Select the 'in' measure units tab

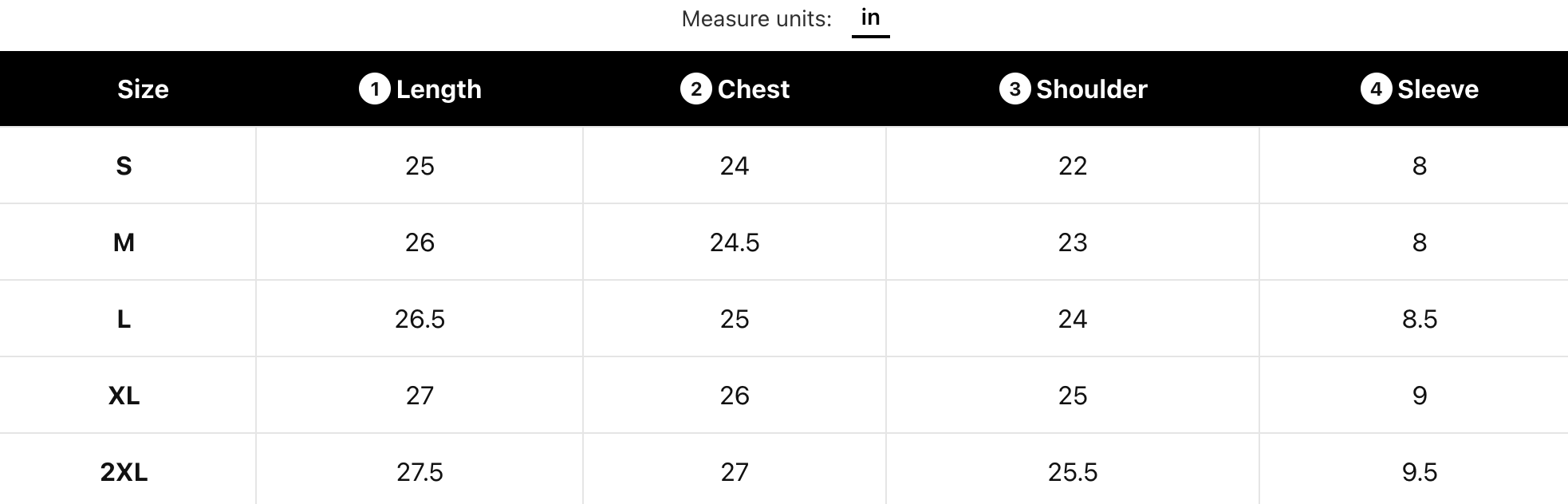click(870, 18)
